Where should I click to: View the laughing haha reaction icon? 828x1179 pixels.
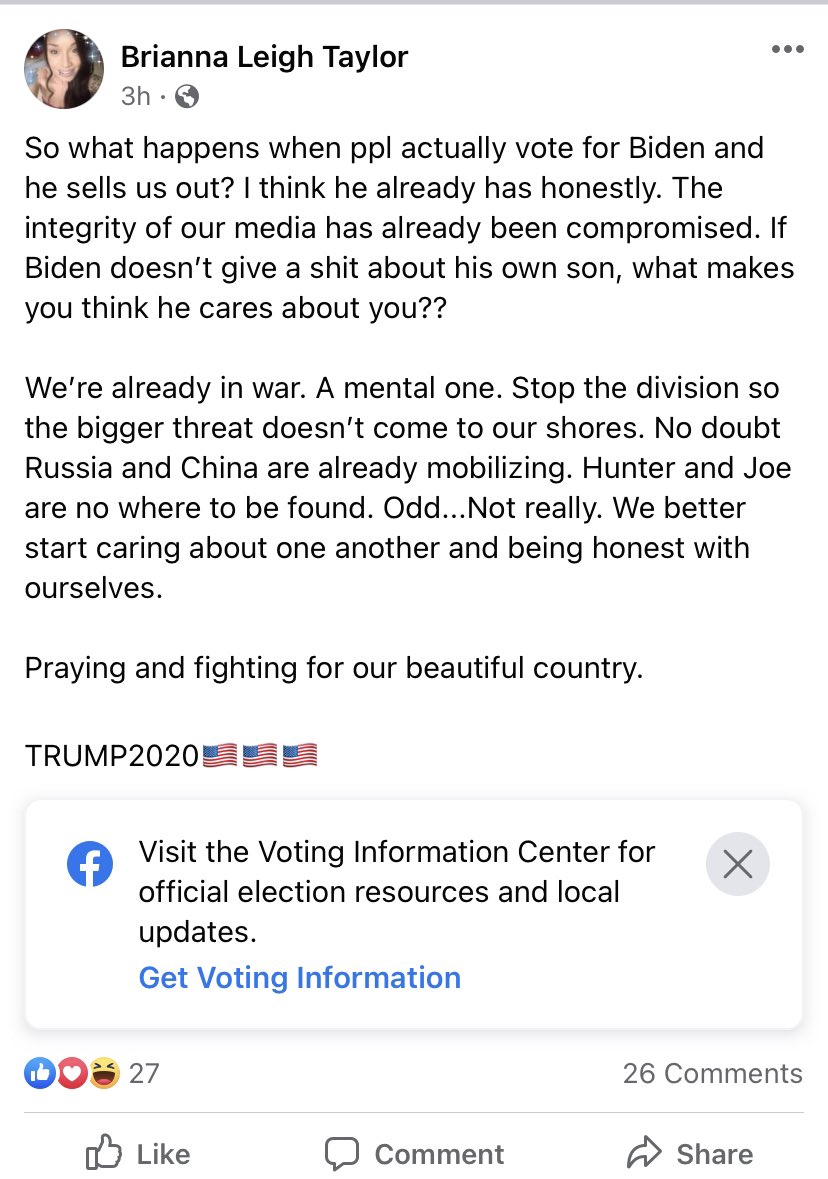[105, 1073]
